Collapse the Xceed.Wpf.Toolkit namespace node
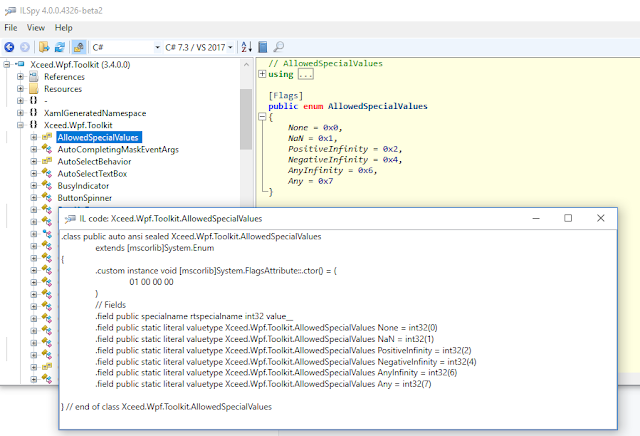The height and width of the screenshot is (436, 640). [20, 125]
